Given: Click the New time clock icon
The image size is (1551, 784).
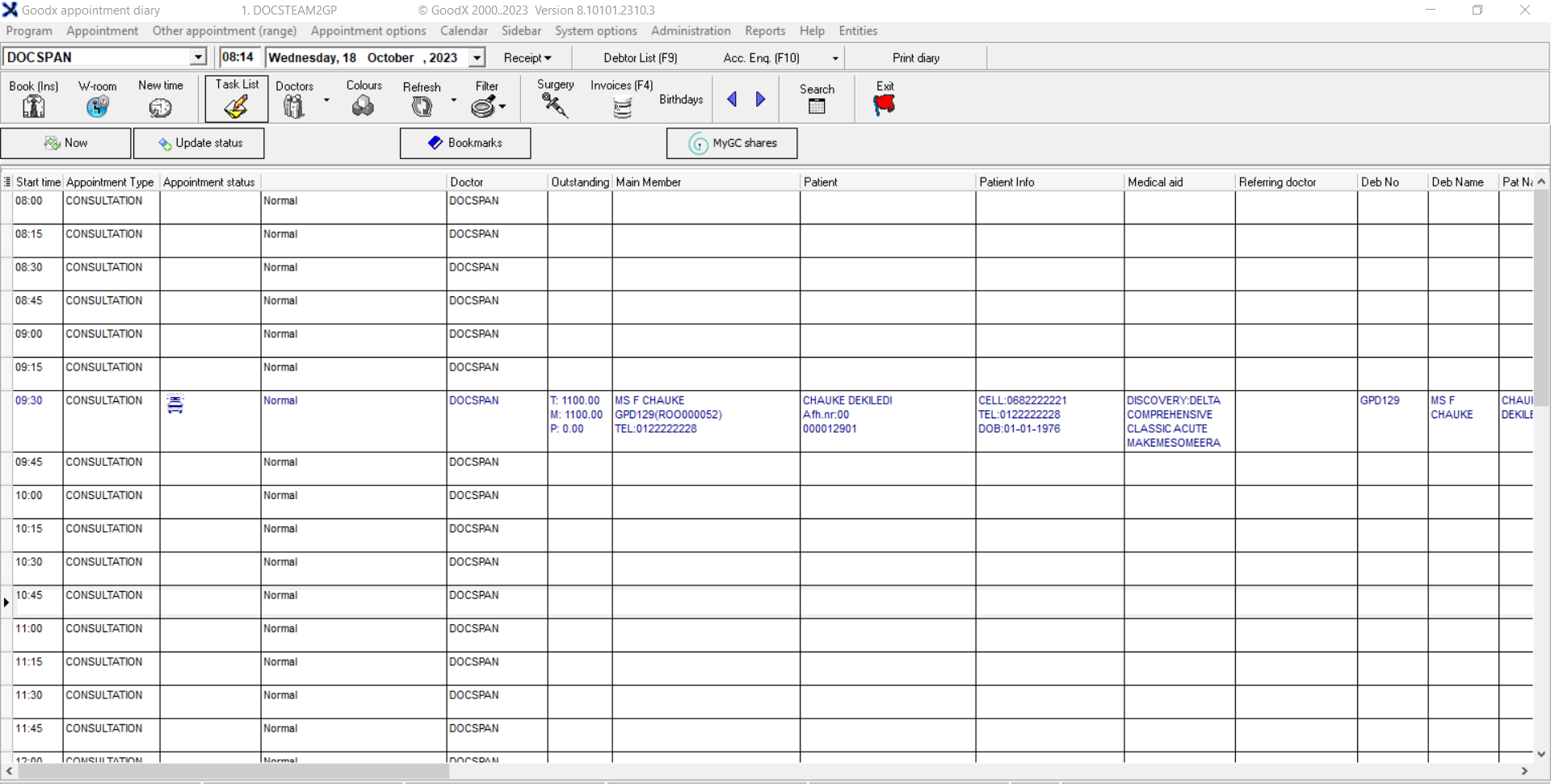Looking at the screenshot, I should [160, 107].
